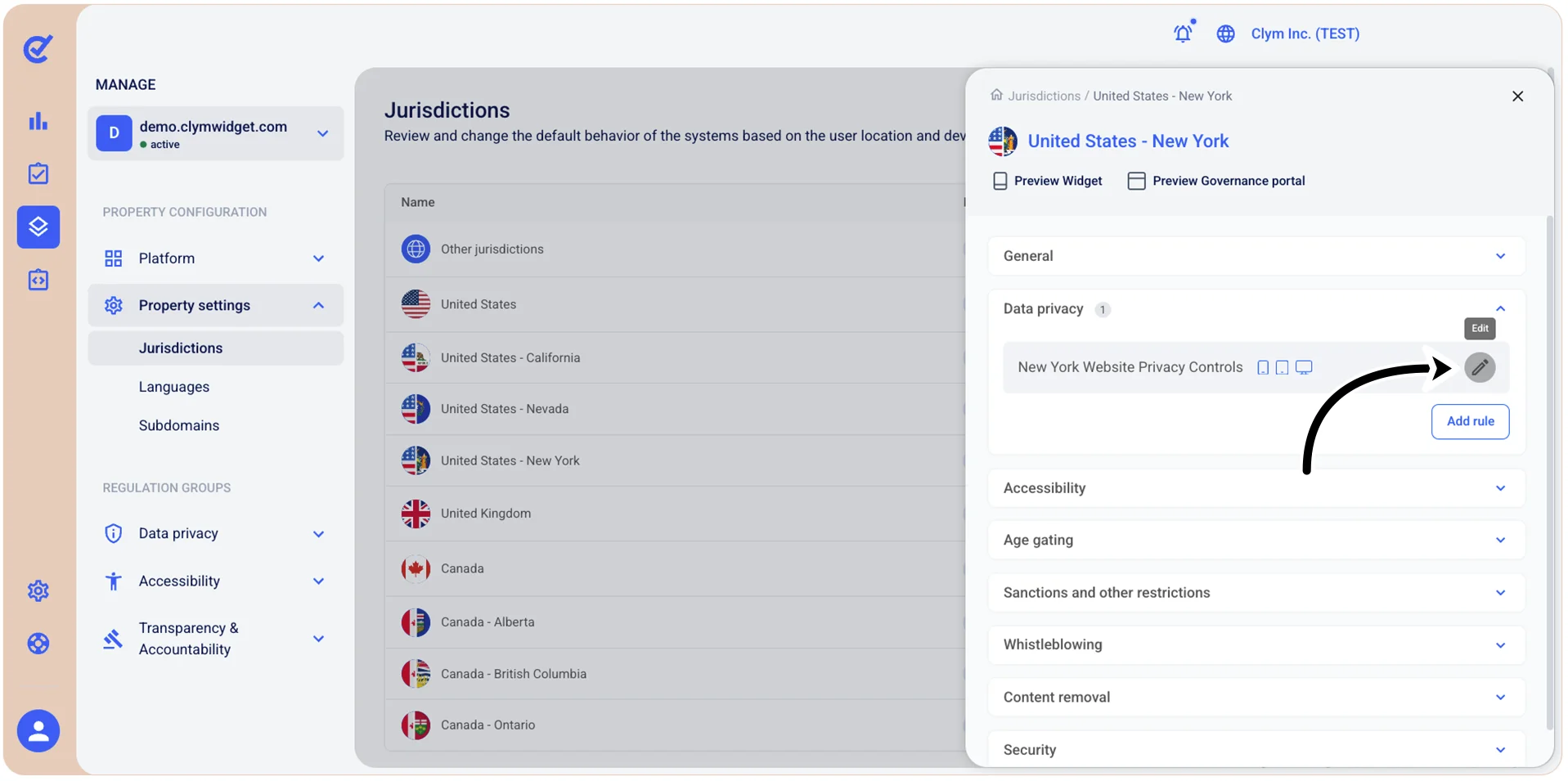This screenshot has width=1568, height=781.
Task: Select United States - California row
Action: 675,357
